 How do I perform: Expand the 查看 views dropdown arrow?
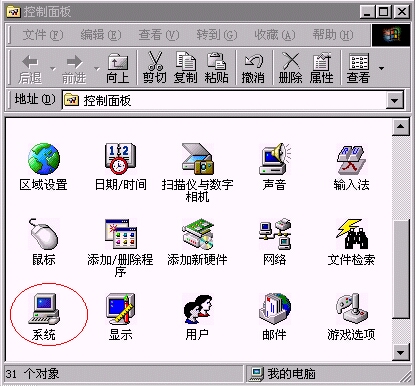click(381, 69)
